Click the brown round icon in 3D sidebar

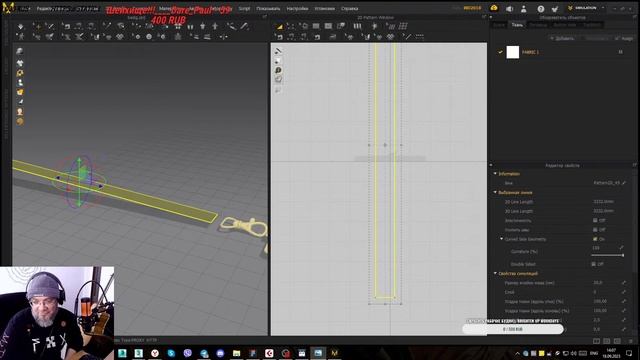click(x=20, y=122)
